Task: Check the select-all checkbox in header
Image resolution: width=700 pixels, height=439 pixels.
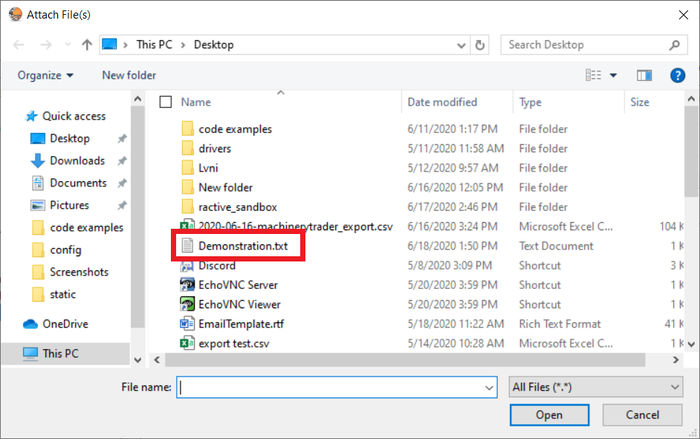Action: [x=166, y=102]
